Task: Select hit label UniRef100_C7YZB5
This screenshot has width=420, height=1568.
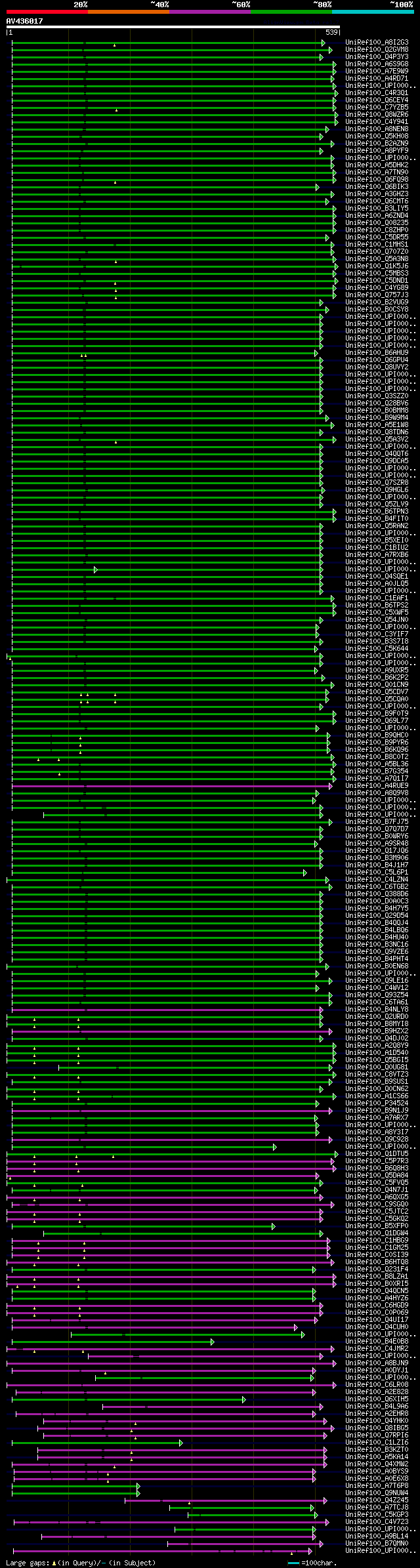Action: [x=377, y=108]
